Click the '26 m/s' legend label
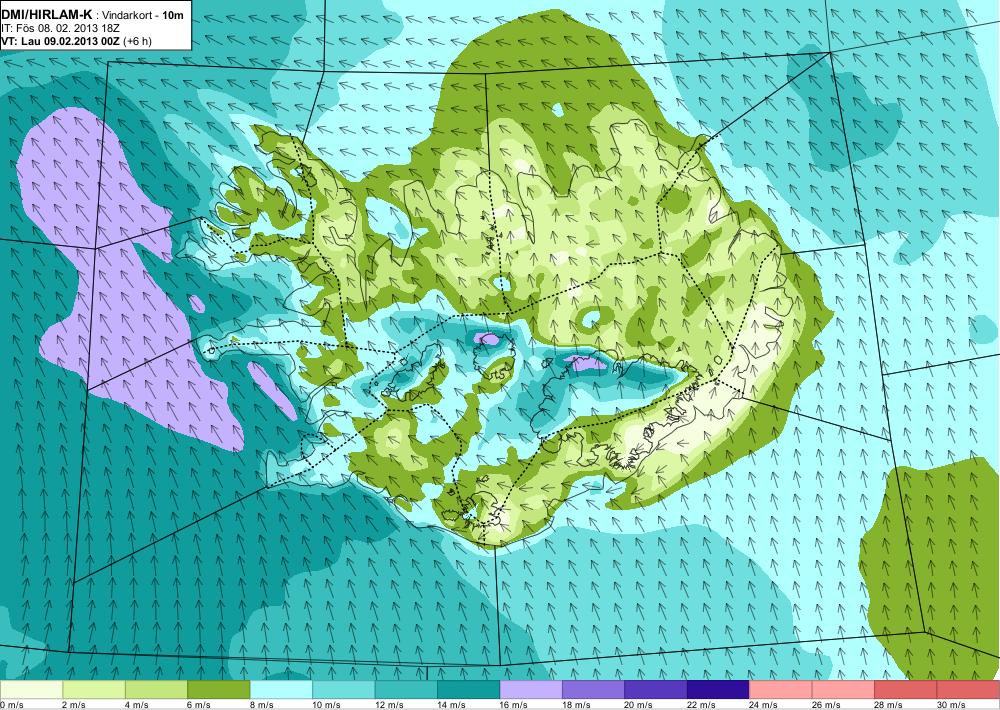The width and height of the screenshot is (1000, 710). point(827,705)
